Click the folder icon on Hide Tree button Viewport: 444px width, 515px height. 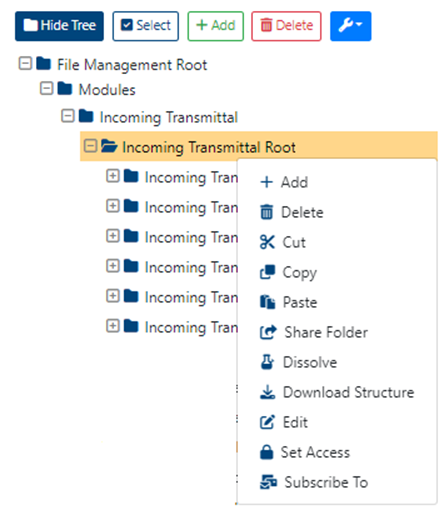click(x=31, y=26)
